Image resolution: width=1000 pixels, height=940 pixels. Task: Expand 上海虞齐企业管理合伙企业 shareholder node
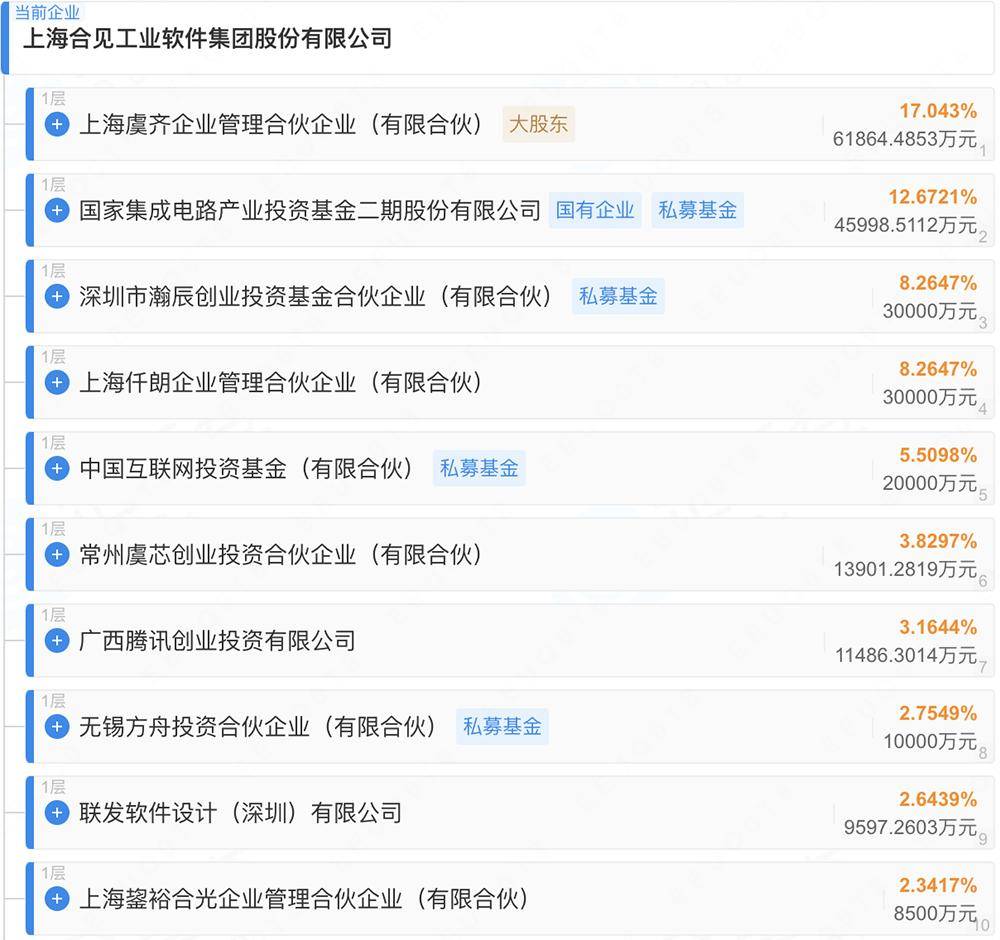coord(57,125)
